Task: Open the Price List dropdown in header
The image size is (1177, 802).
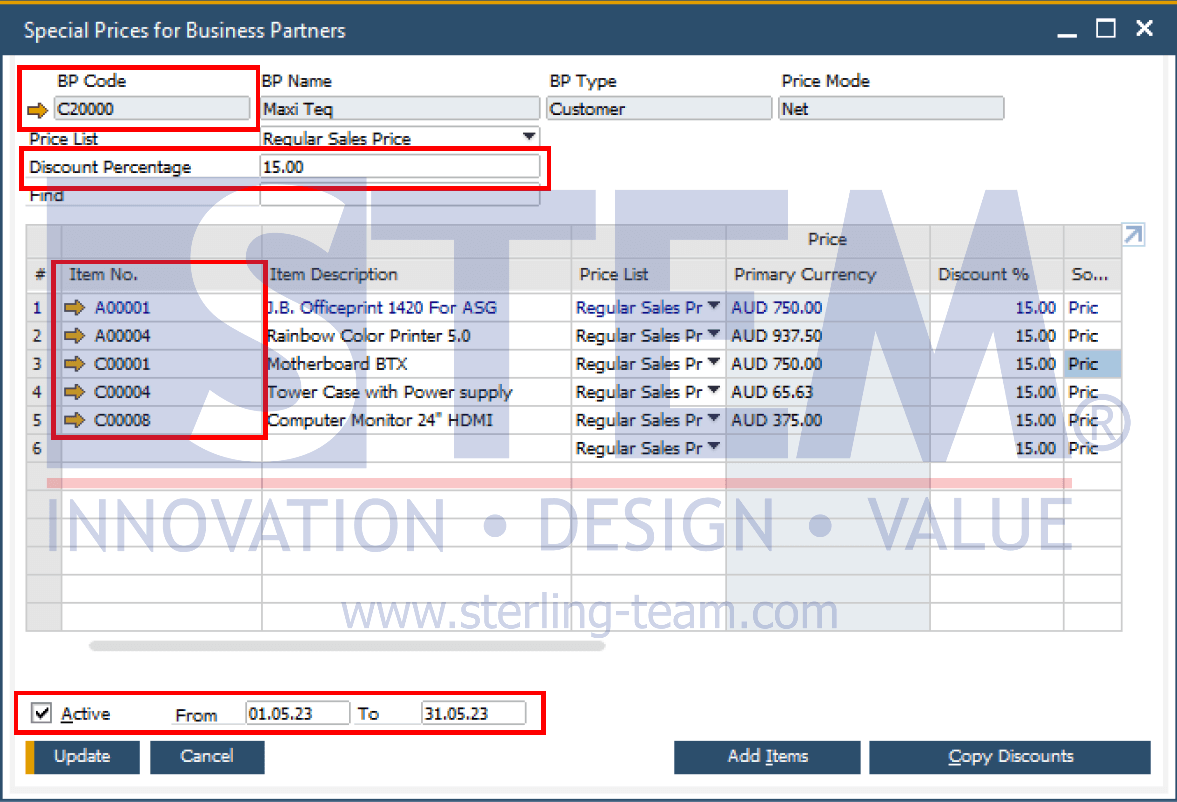Action: click(x=529, y=137)
